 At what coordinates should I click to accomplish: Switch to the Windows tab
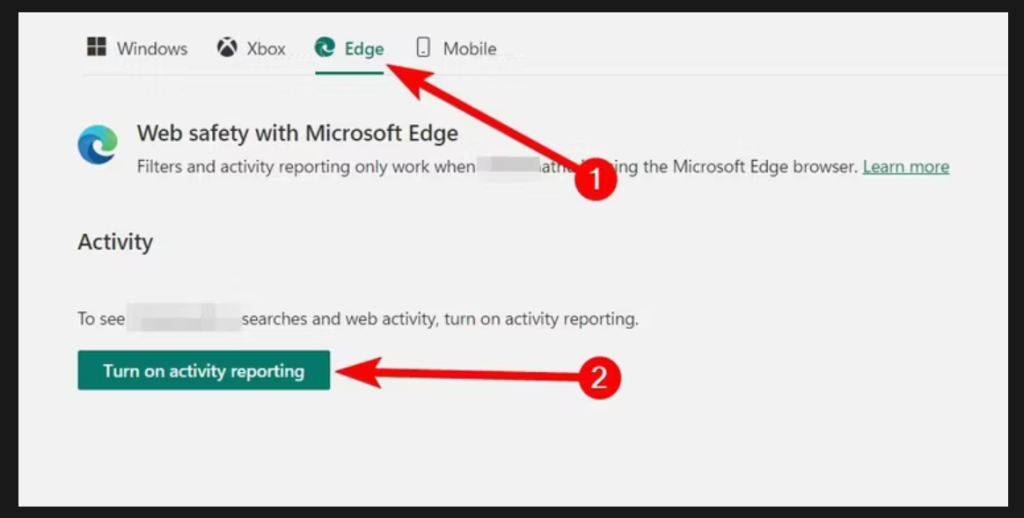tap(152, 48)
